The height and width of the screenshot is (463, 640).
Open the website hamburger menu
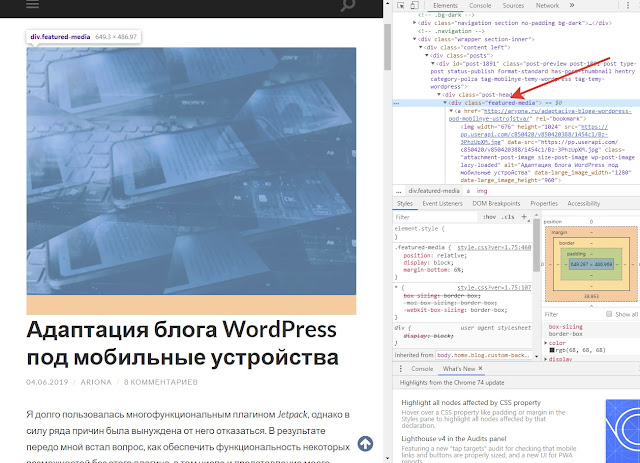click(x=33, y=4)
